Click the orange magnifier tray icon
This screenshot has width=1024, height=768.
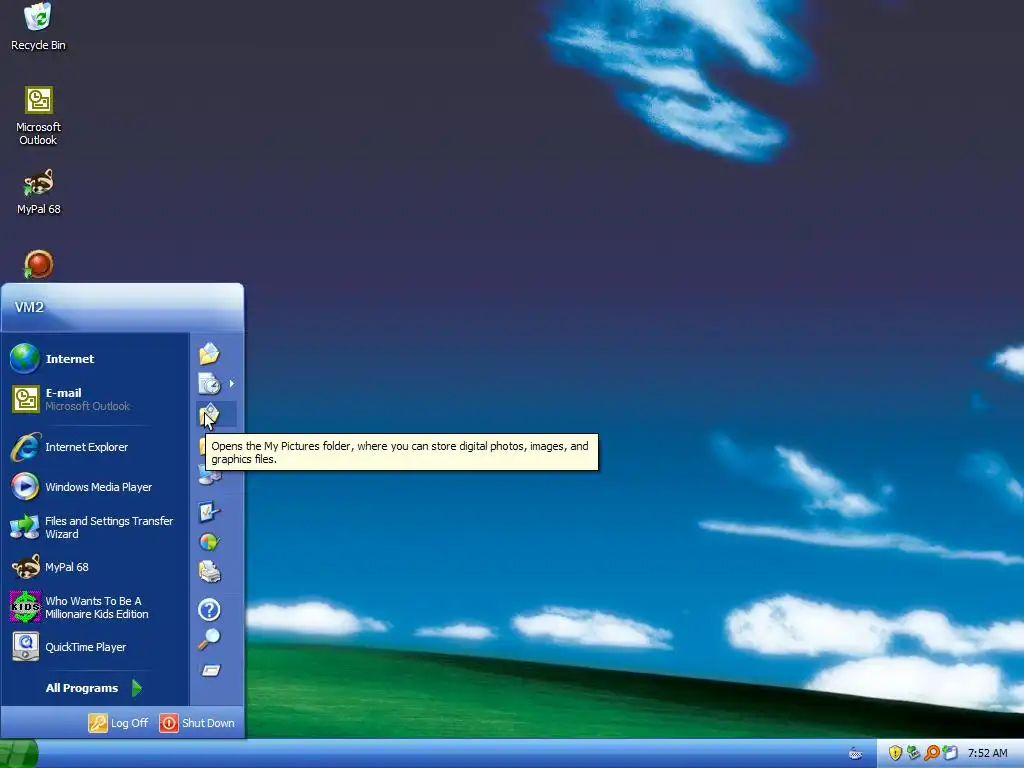pos(932,753)
